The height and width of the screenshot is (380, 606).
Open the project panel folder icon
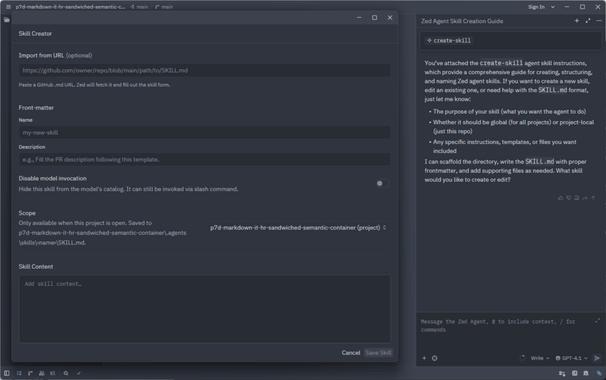click(7, 20)
